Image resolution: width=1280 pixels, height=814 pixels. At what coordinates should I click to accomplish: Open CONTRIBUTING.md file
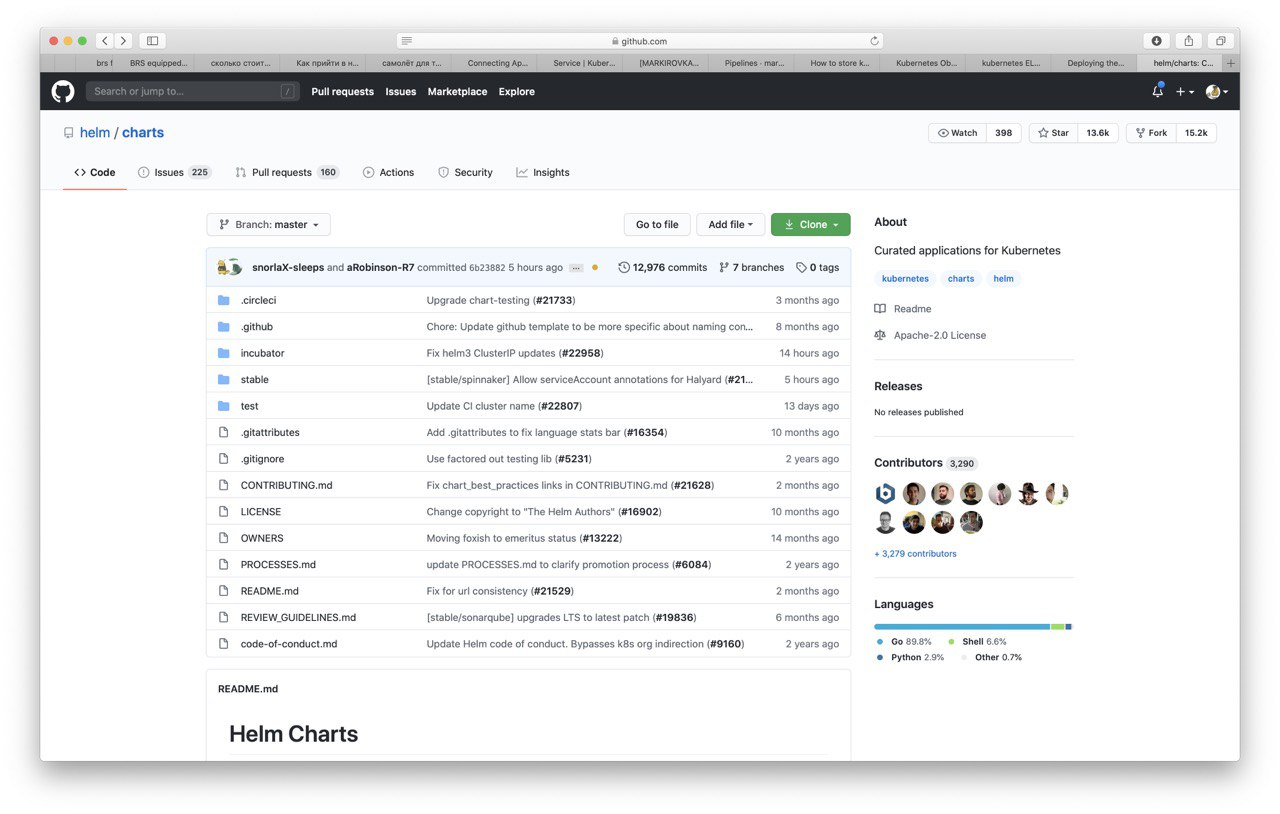(287, 485)
